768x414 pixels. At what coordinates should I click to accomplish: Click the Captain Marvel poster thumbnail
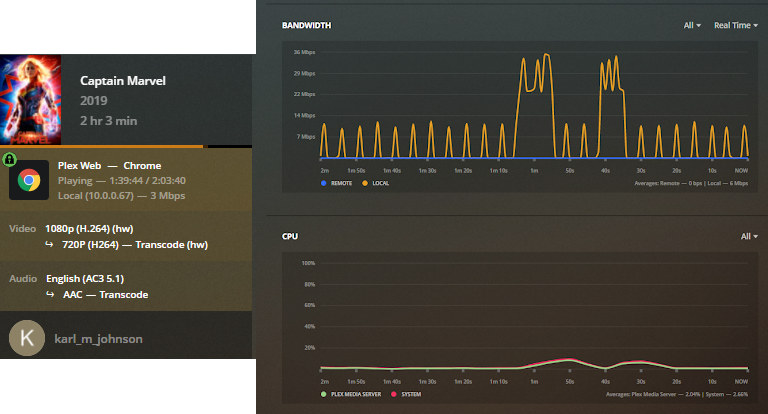pos(30,99)
